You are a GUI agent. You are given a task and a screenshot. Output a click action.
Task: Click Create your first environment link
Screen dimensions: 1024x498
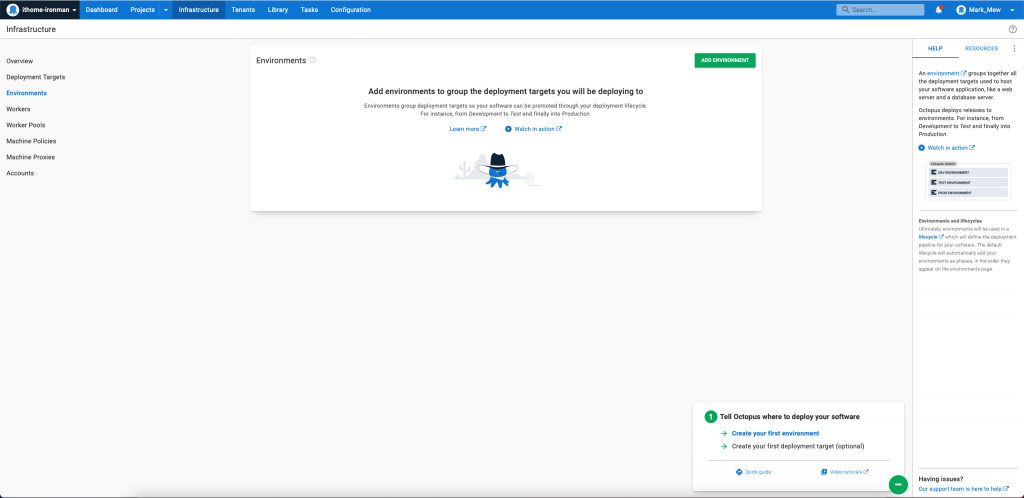point(775,433)
